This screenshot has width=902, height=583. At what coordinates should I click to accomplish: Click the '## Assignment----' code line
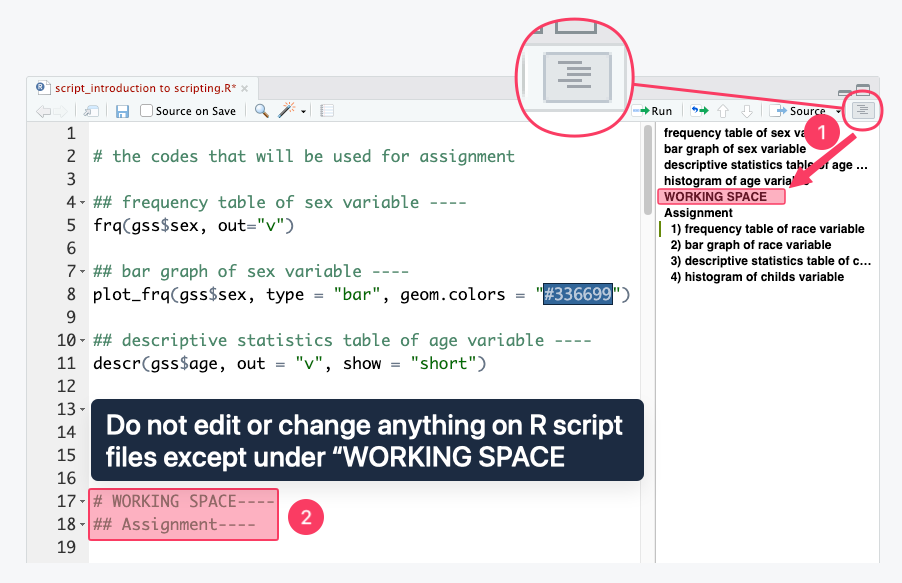[x=174, y=524]
